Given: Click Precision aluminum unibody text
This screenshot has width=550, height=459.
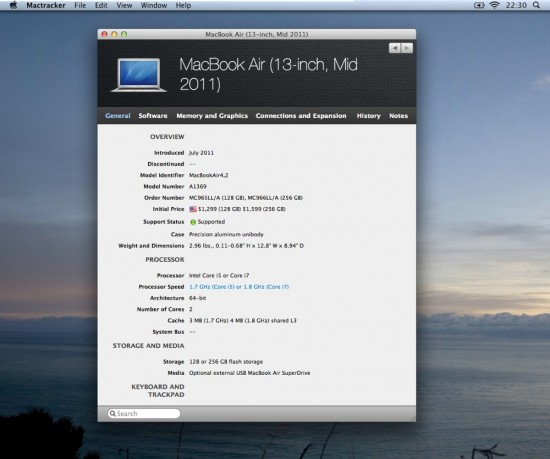Looking at the screenshot, I should 226,234.
